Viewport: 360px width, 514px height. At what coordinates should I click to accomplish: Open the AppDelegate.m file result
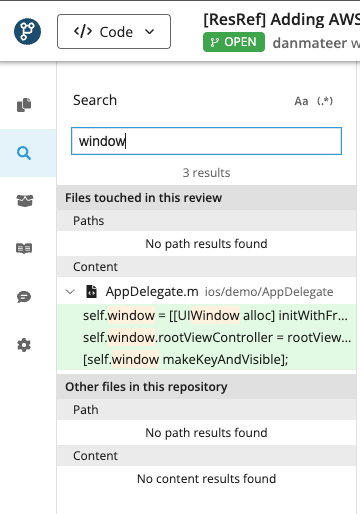click(152, 292)
